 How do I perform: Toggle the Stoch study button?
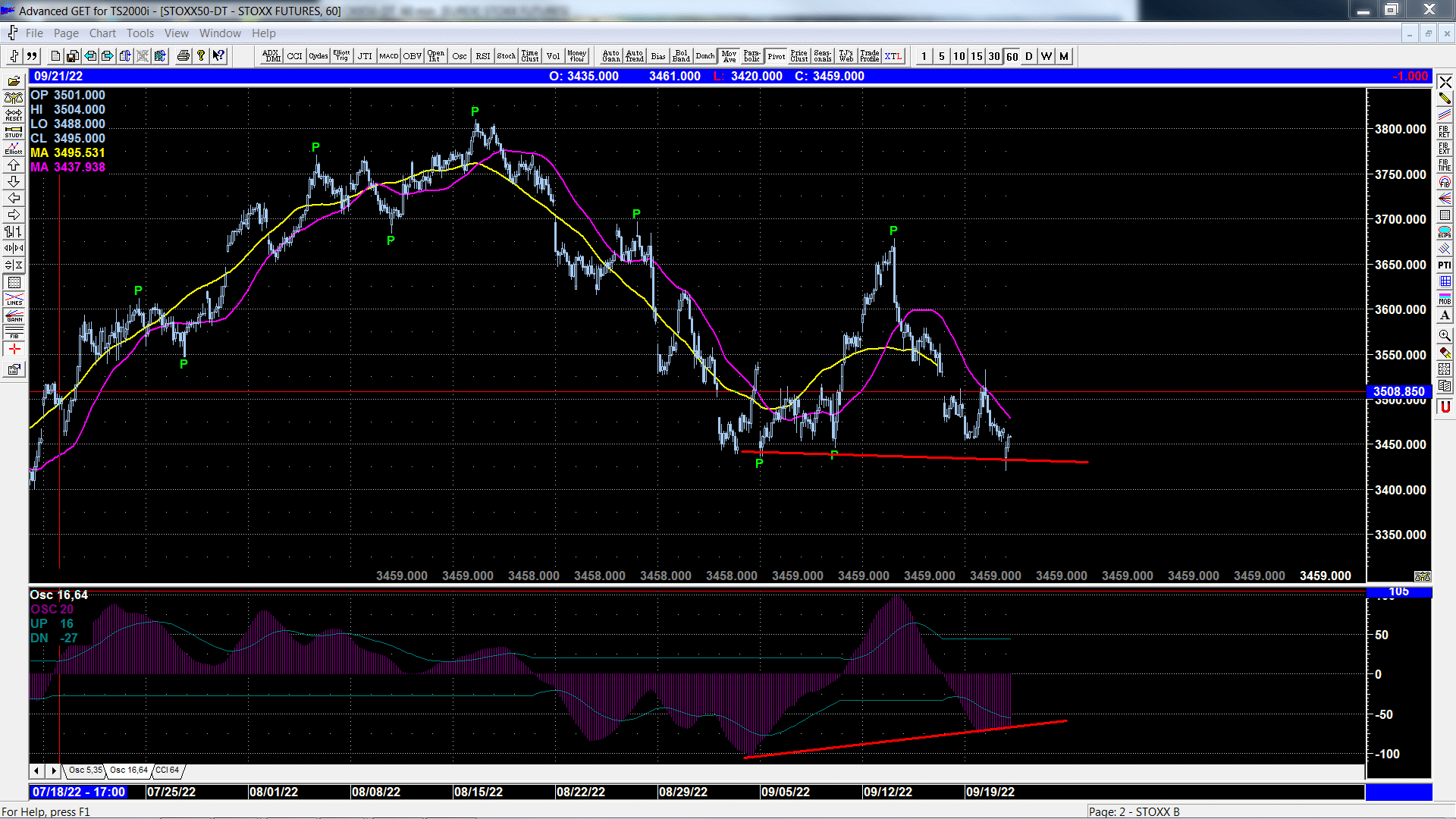click(507, 56)
